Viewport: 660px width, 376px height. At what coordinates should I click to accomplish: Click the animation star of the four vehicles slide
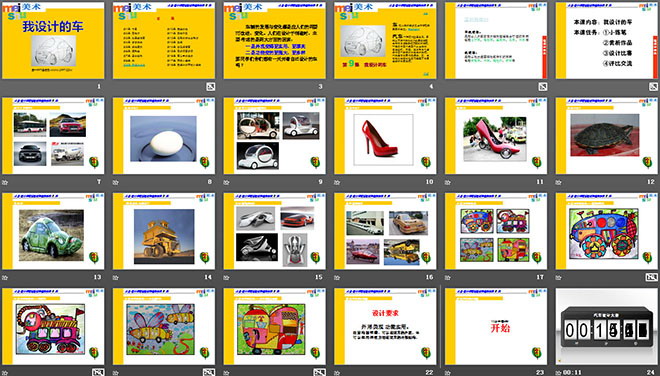[5, 182]
